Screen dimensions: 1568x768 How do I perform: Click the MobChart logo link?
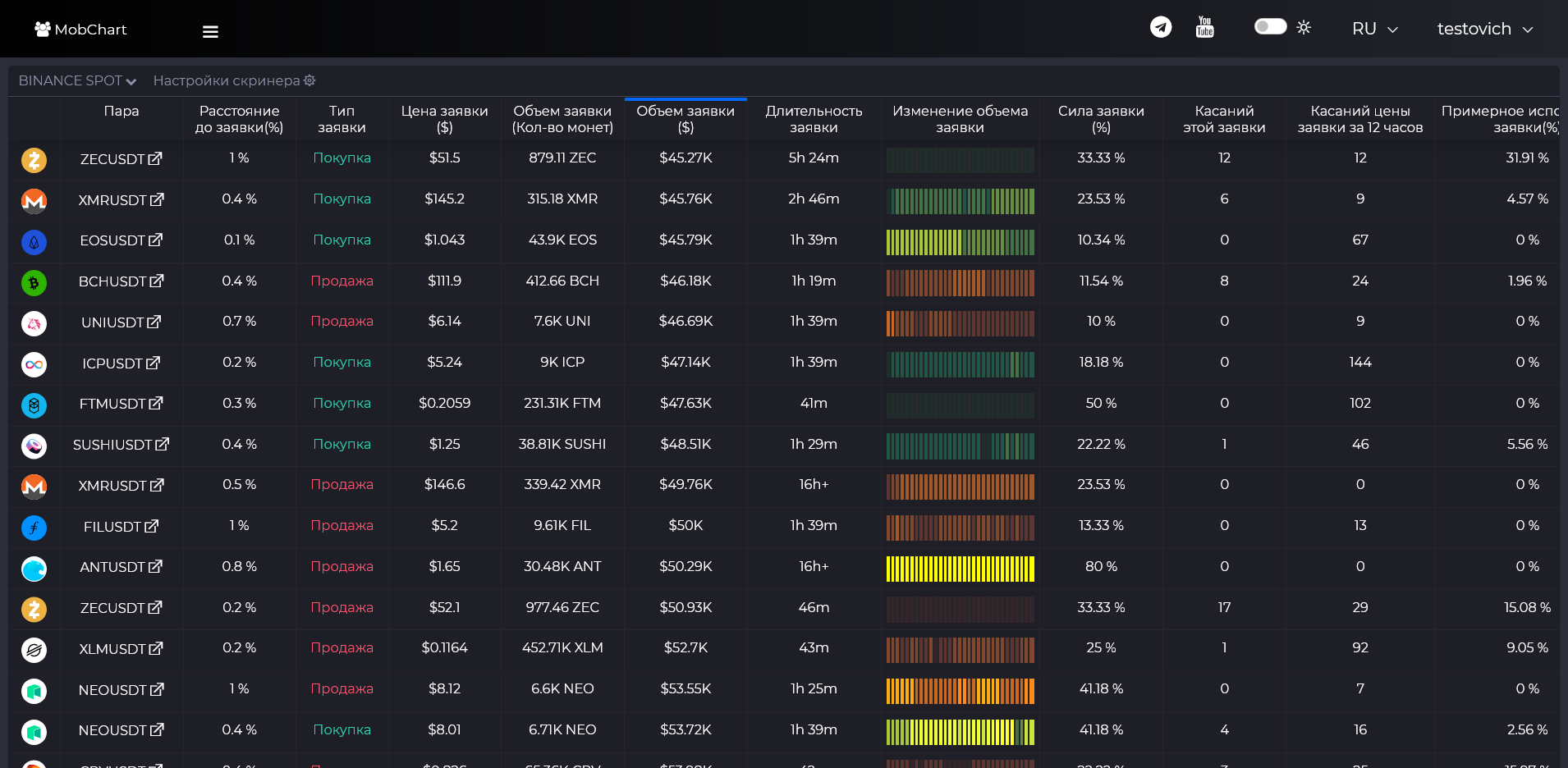(80, 29)
